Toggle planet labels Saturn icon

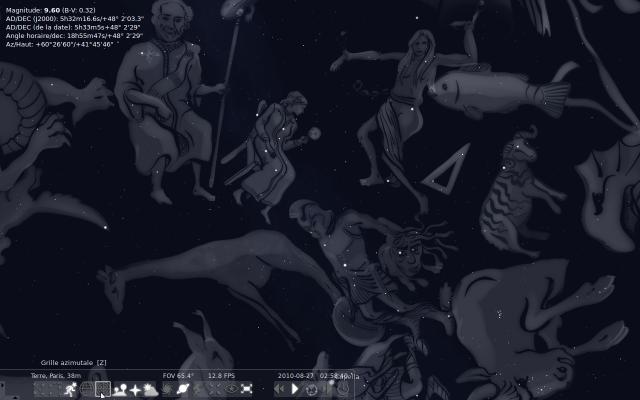pyautogui.click(x=183, y=389)
